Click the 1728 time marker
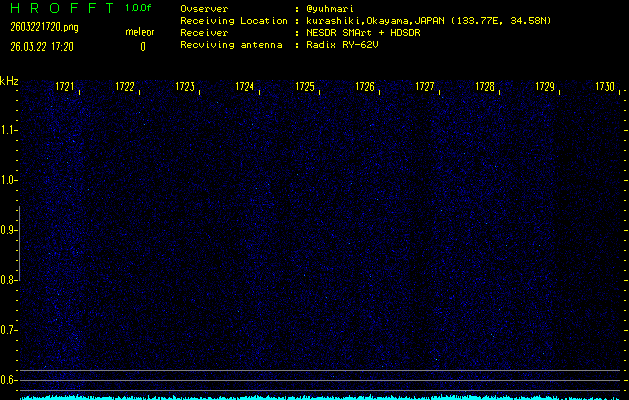Screen dimensions: 629x400 (485, 87)
